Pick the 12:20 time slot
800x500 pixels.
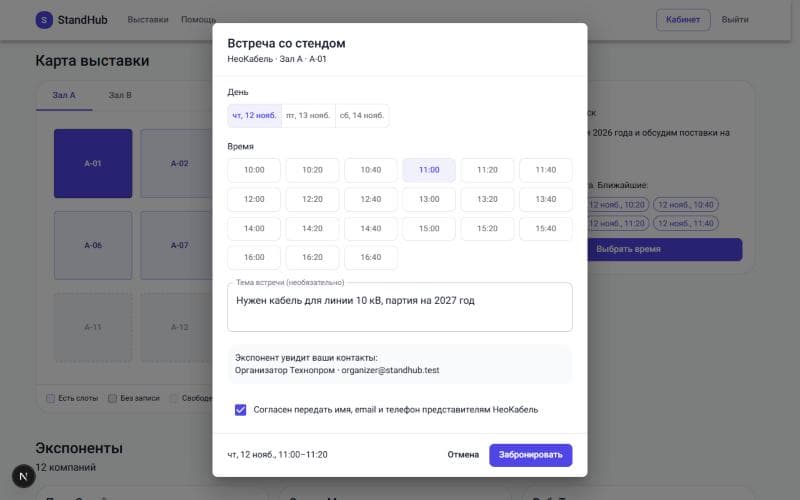pos(312,199)
